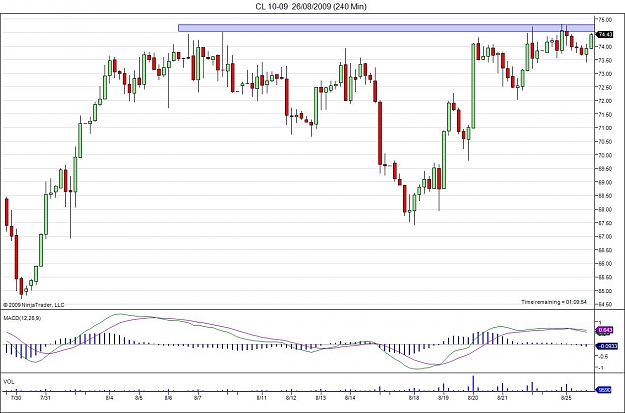Screen dimensions: 625x413
Task: Click the 8/13 date label
Action: coord(320,398)
